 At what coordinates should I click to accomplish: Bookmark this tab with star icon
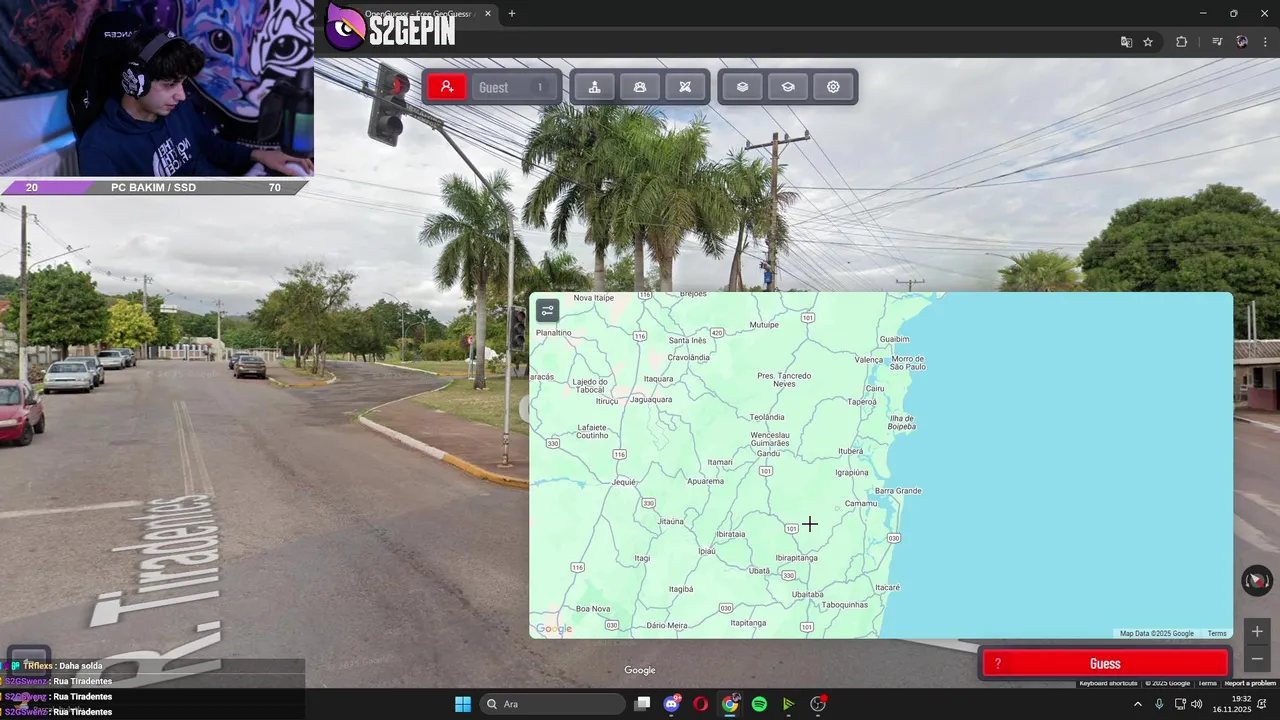click(1148, 42)
